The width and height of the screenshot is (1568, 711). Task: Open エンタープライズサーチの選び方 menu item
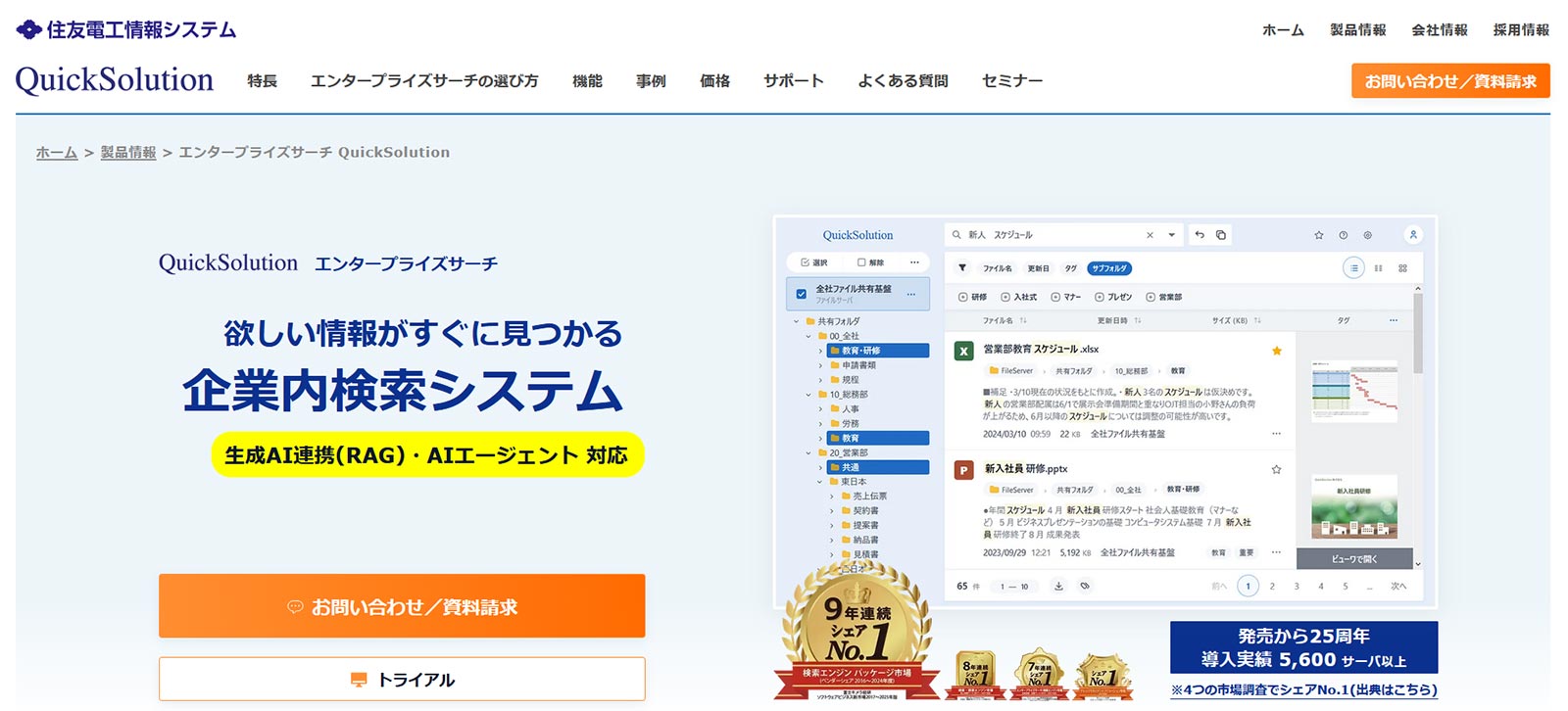pyautogui.click(x=424, y=80)
